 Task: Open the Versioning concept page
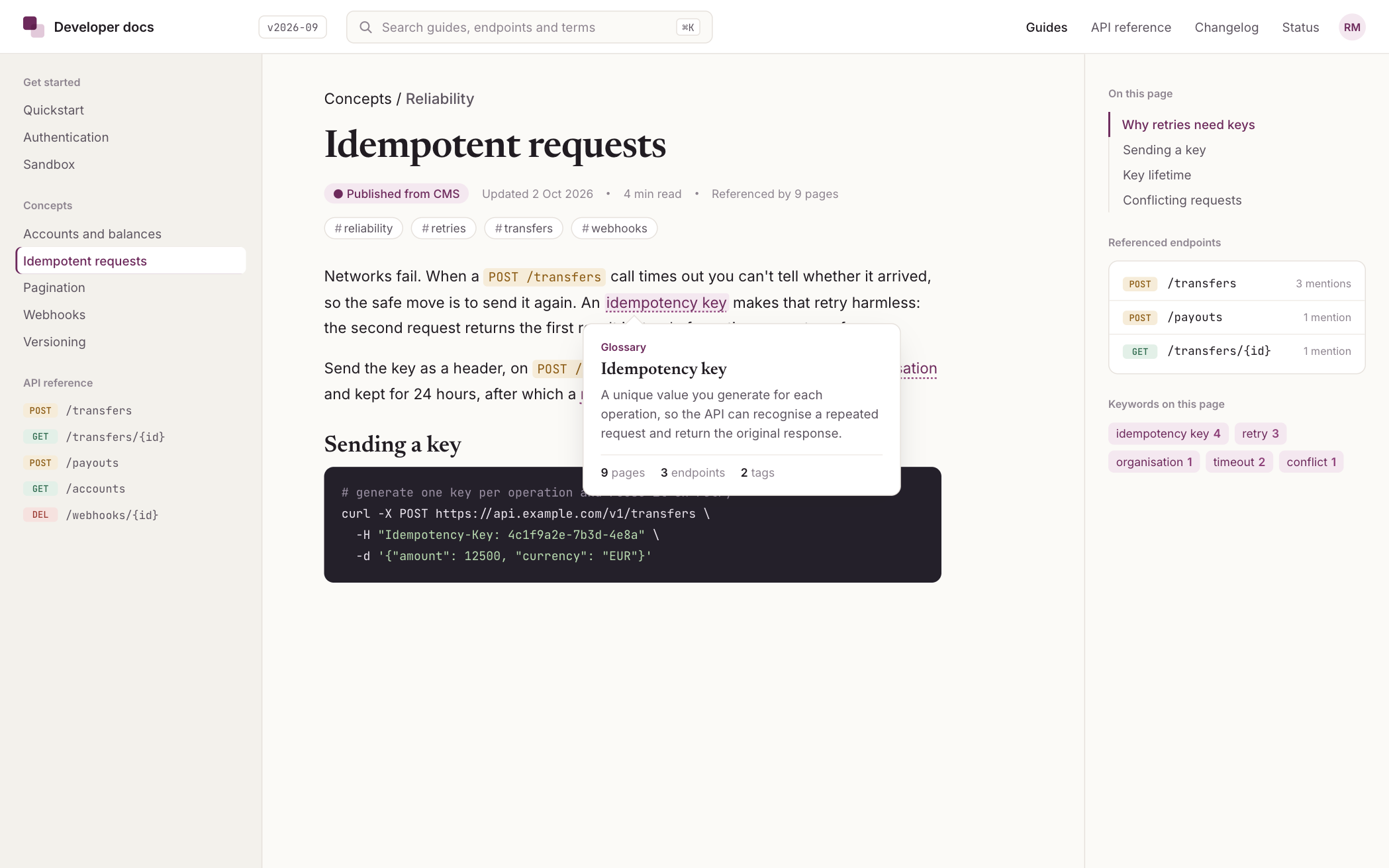pos(54,342)
